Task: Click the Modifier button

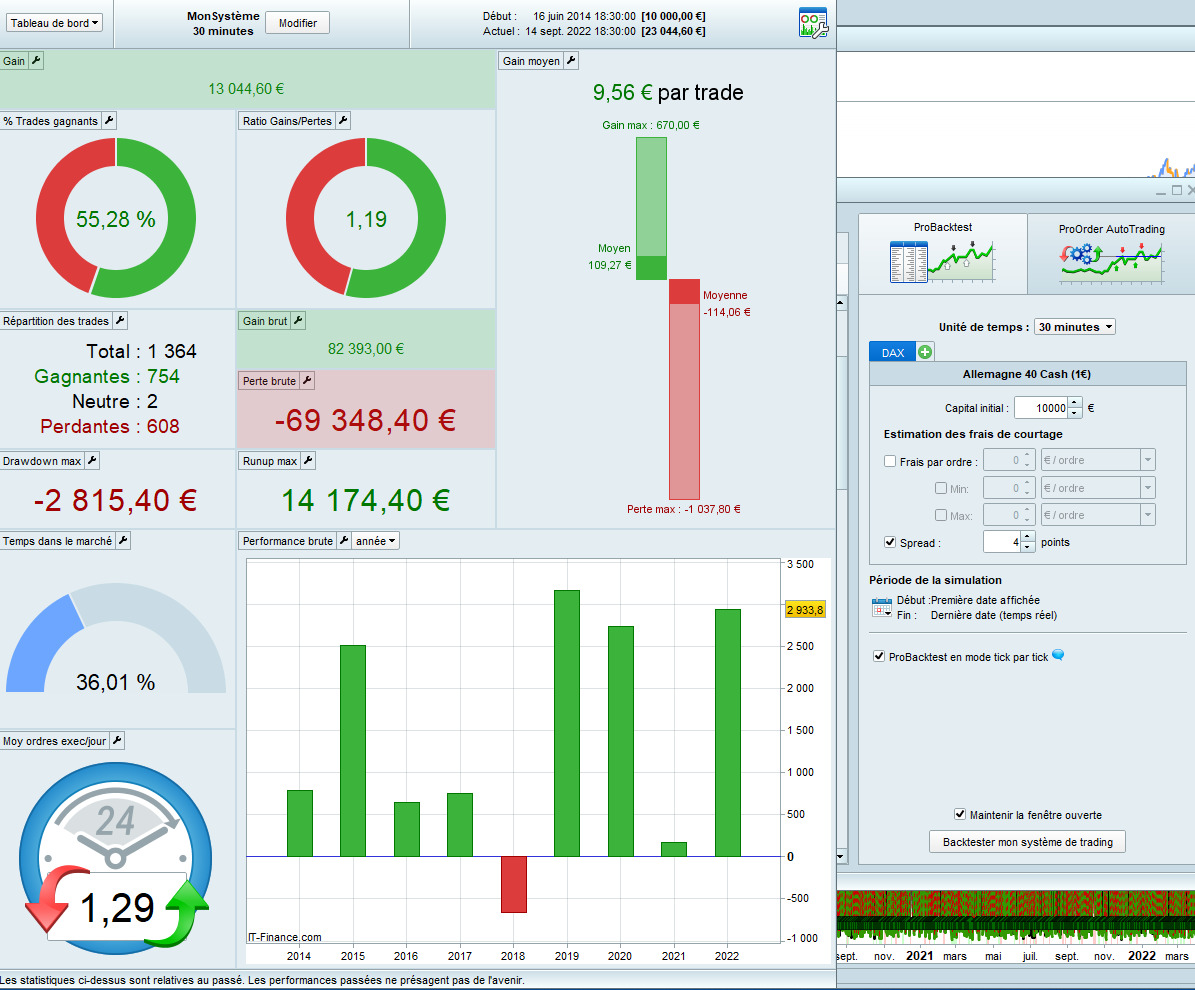Action: [297, 23]
